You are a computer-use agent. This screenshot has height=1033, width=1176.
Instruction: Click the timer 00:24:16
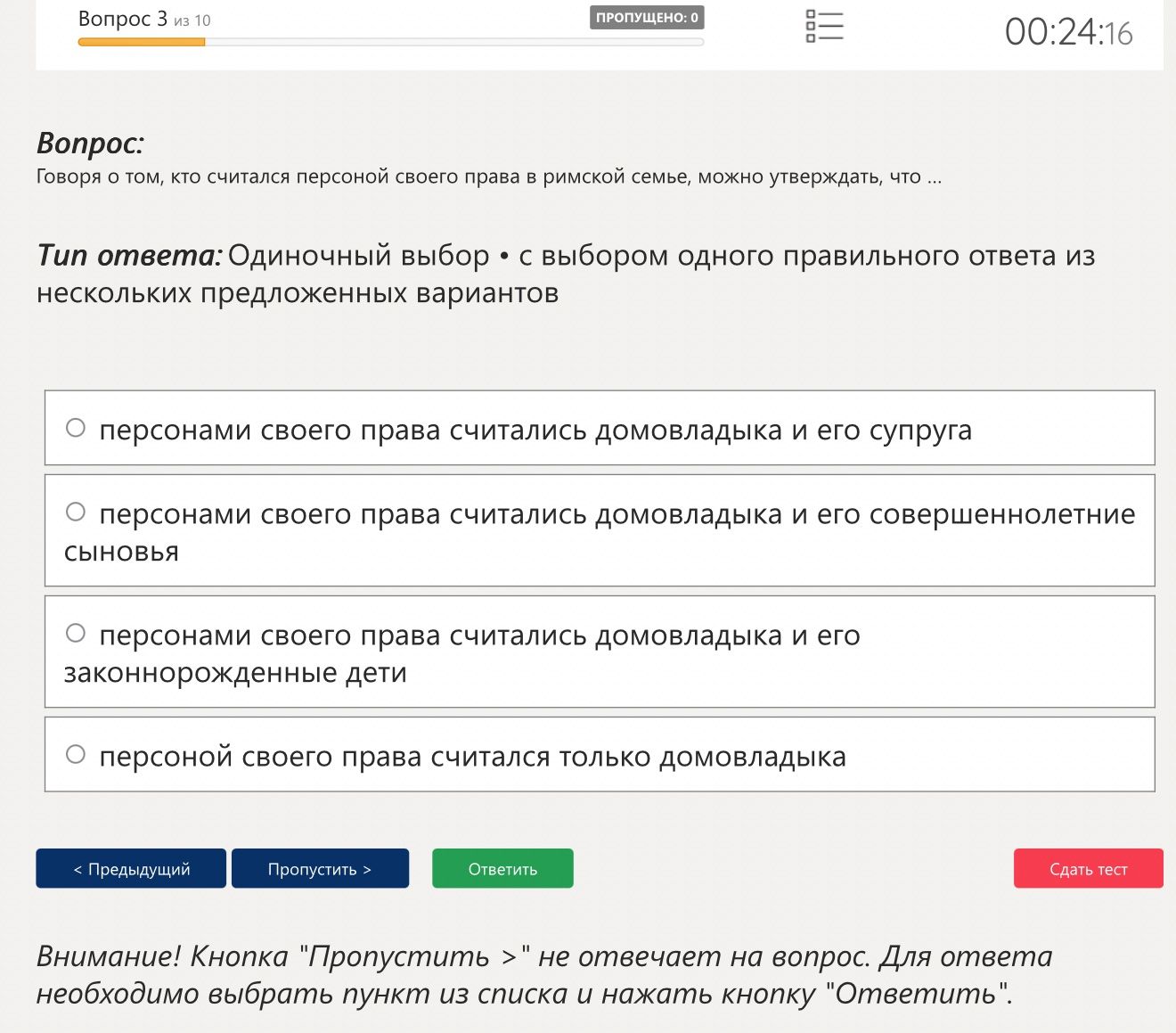1068,33
